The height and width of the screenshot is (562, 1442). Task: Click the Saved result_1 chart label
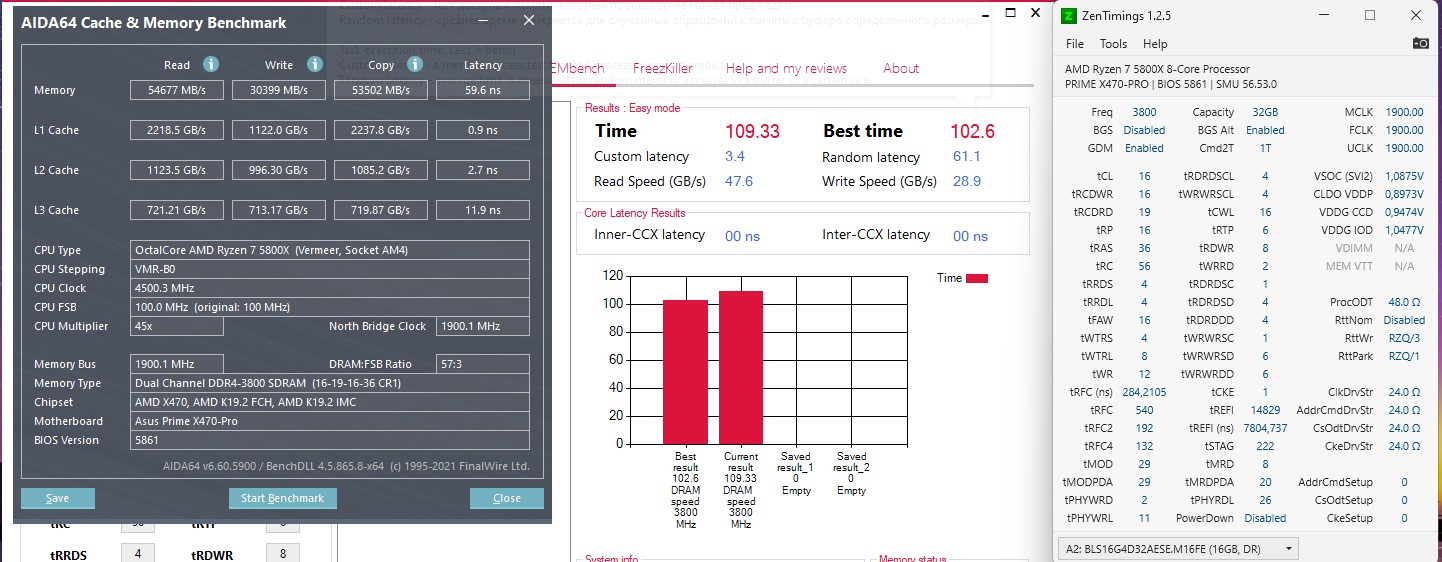(x=796, y=473)
